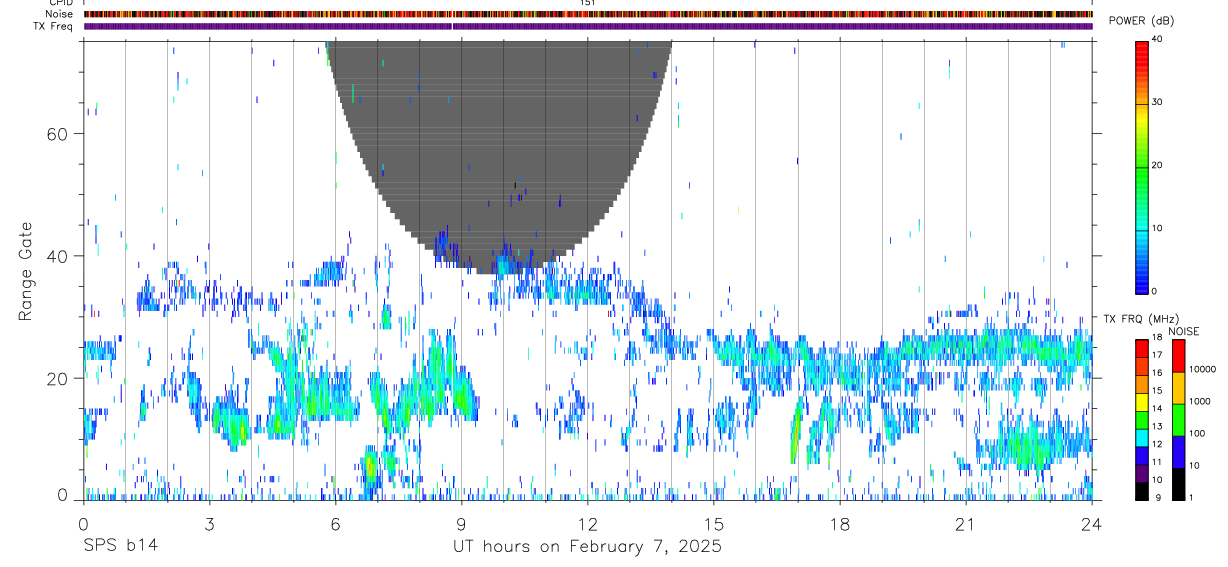The height and width of the screenshot is (567, 1228).
Task: Click the 40 tick on Range Gate axis
Action: coord(57,256)
